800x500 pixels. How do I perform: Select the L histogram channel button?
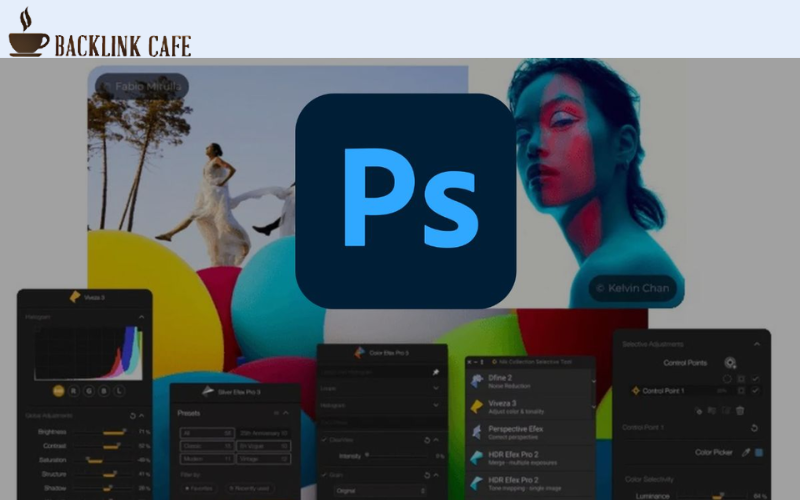tap(119, 391)
